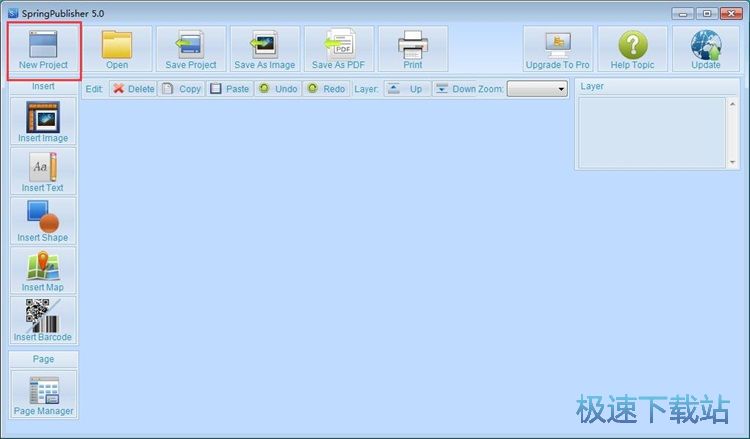Choose Insert Text tool
Image resolution: width=750 pixels, height=439 pixels.
43,171
